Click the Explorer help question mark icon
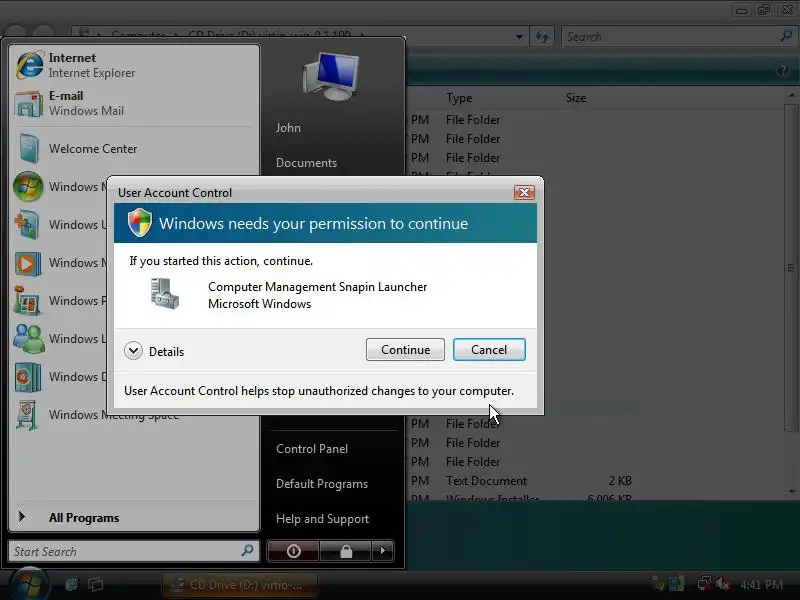 click(x=783, y=70)
